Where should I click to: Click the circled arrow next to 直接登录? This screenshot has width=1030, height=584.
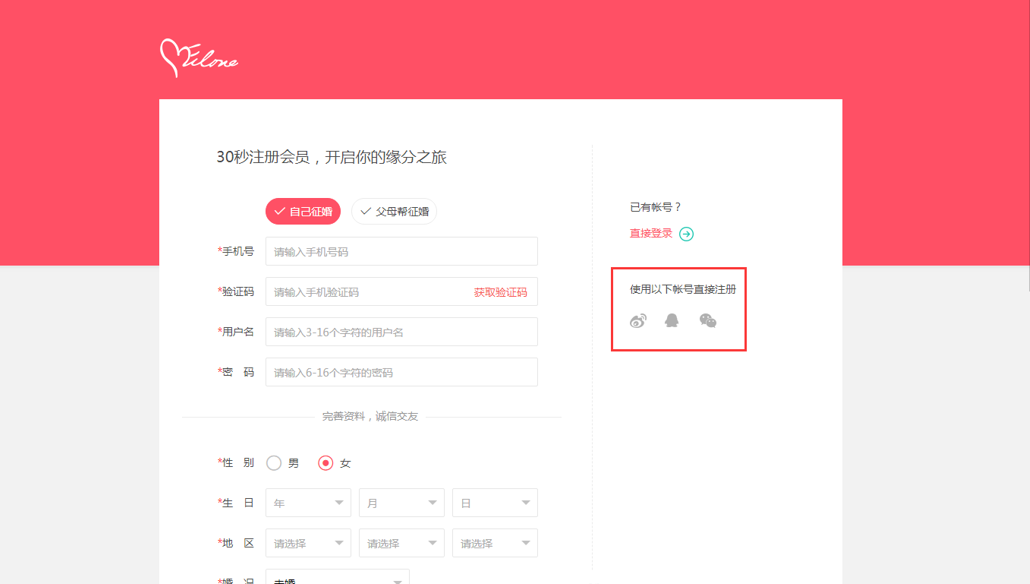pyautogui.click(x=686, y=234)
